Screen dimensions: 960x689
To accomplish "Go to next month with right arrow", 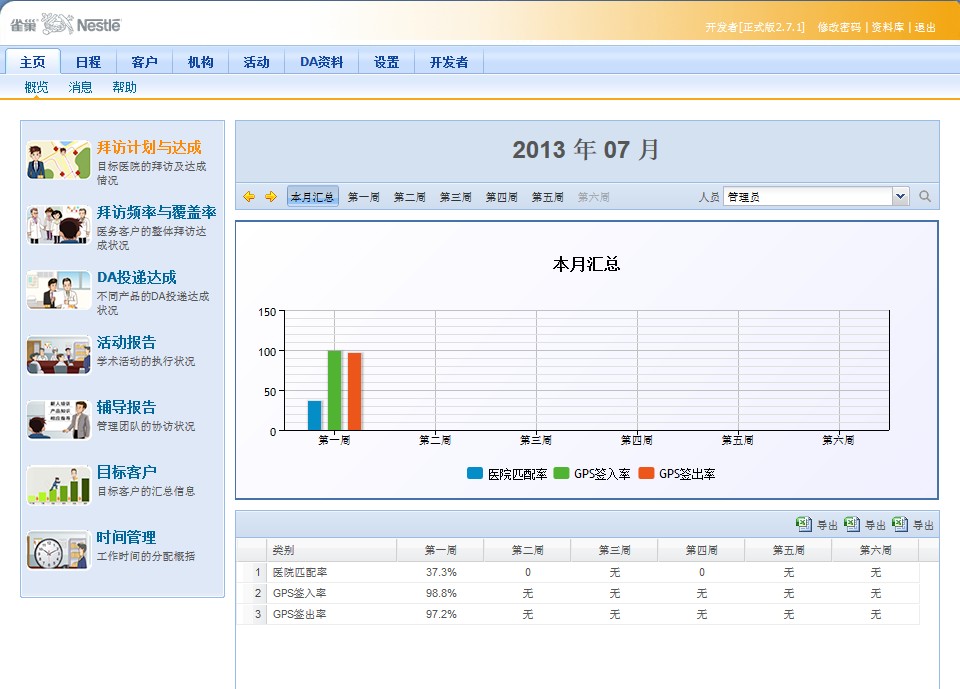I will pos(271,197).
